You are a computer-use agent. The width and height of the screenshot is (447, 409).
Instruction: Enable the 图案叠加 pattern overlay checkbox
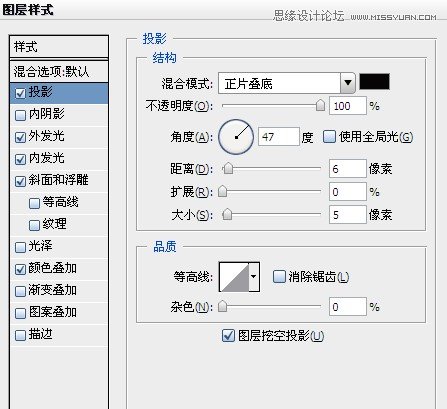tap(20, 313)
